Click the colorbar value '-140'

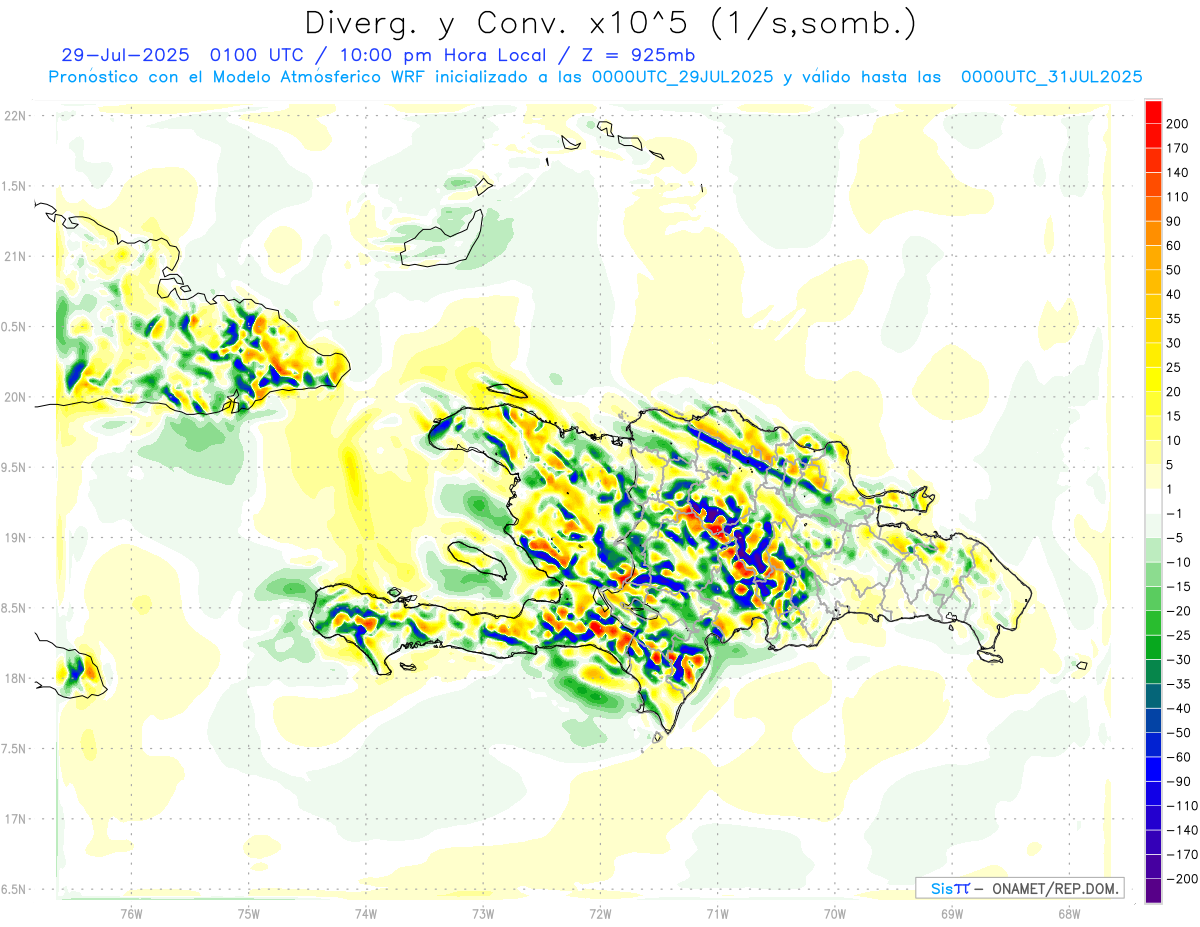click(1184, 830)
